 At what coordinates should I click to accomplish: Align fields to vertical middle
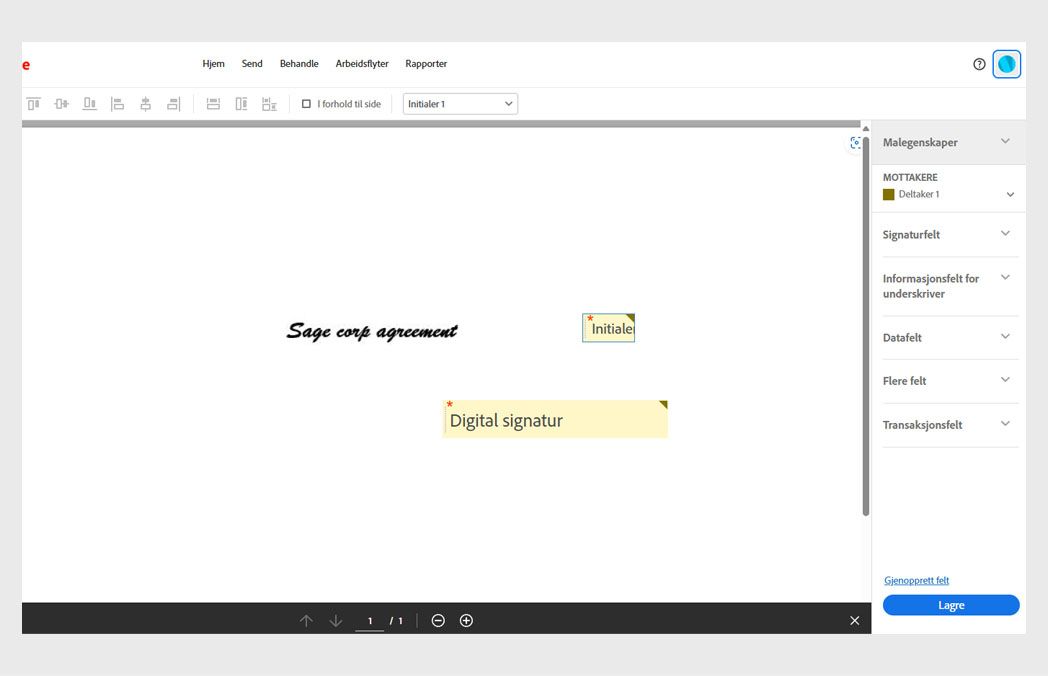[61, 104]
